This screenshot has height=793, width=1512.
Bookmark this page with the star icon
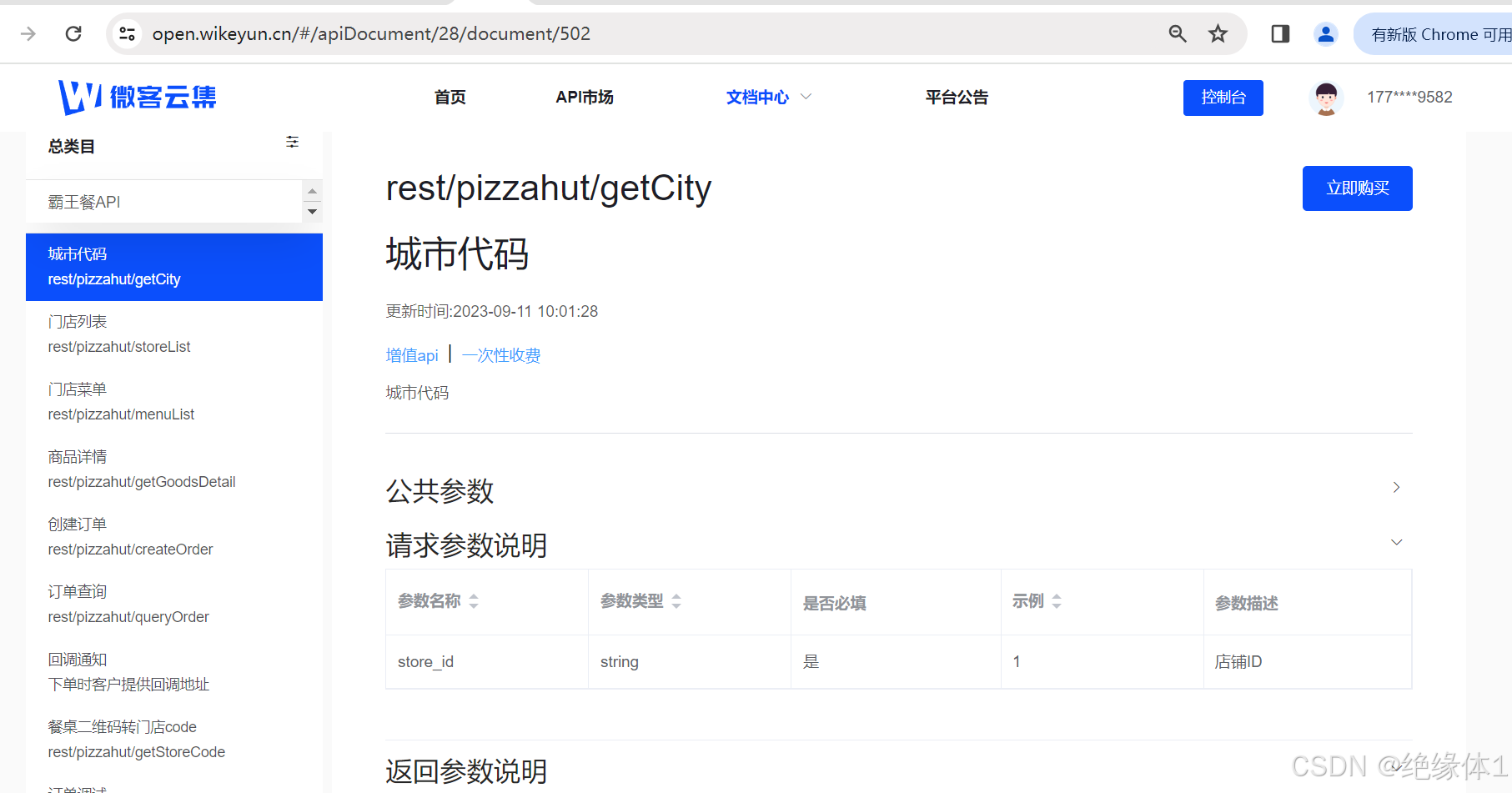click(x=1218, y=33)
